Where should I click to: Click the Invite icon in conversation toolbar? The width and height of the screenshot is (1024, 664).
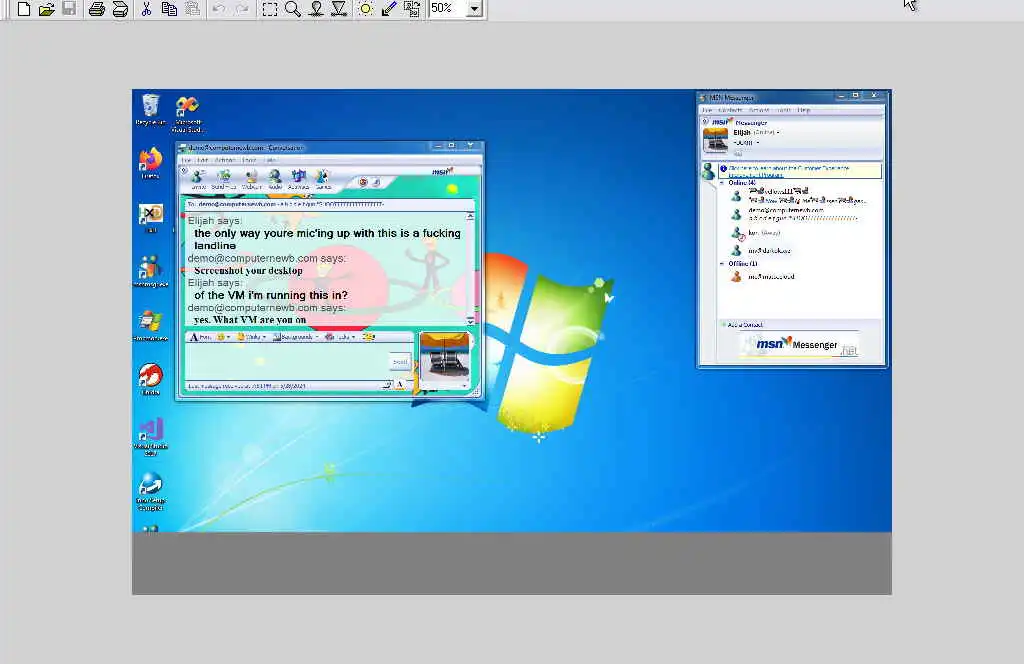198,180
